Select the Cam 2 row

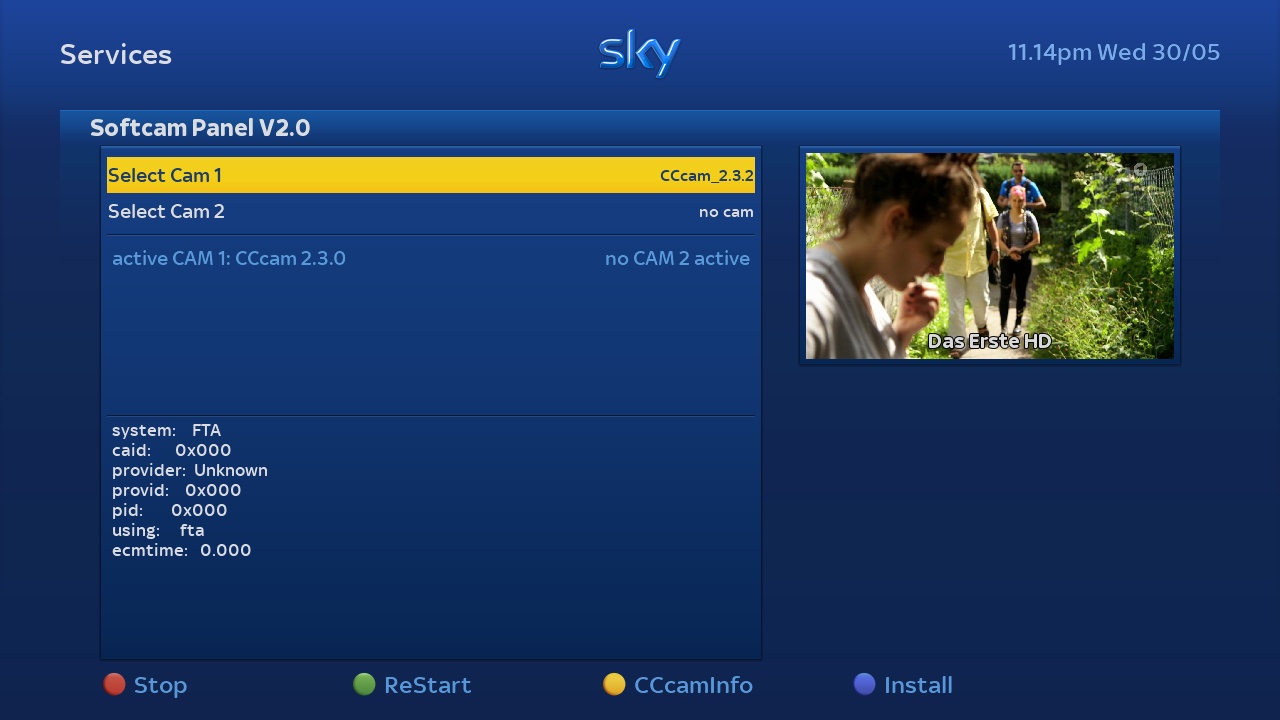(431, 211)
